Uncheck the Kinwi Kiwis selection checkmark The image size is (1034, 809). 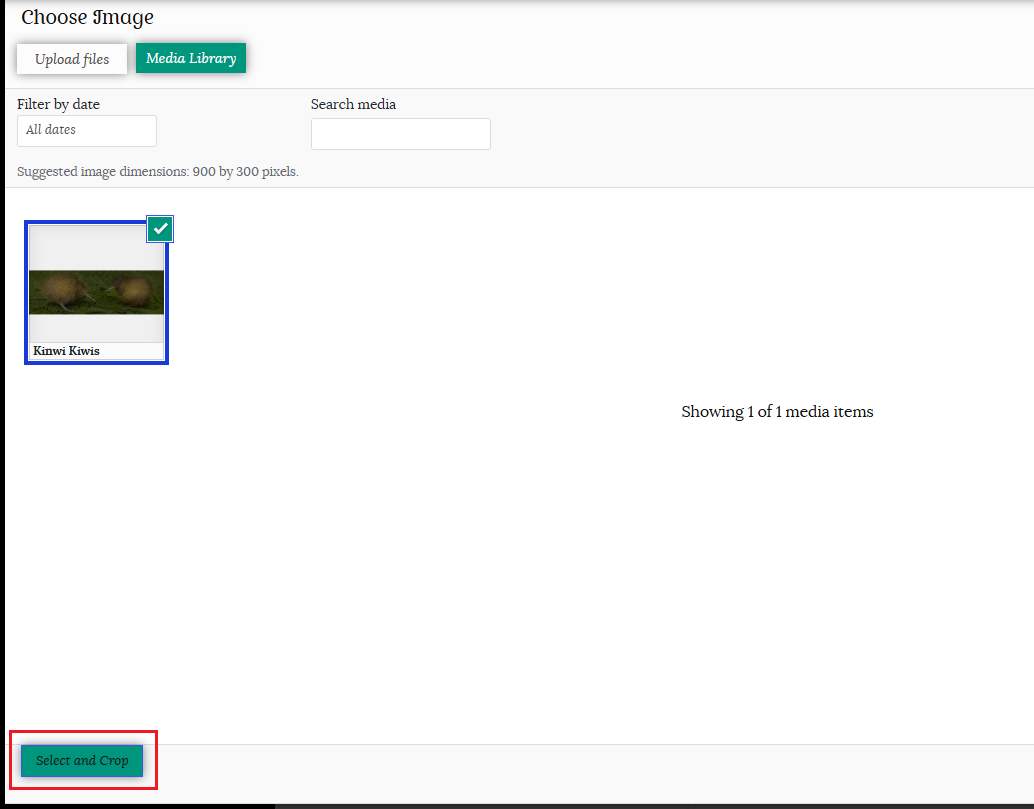(160, 229)
